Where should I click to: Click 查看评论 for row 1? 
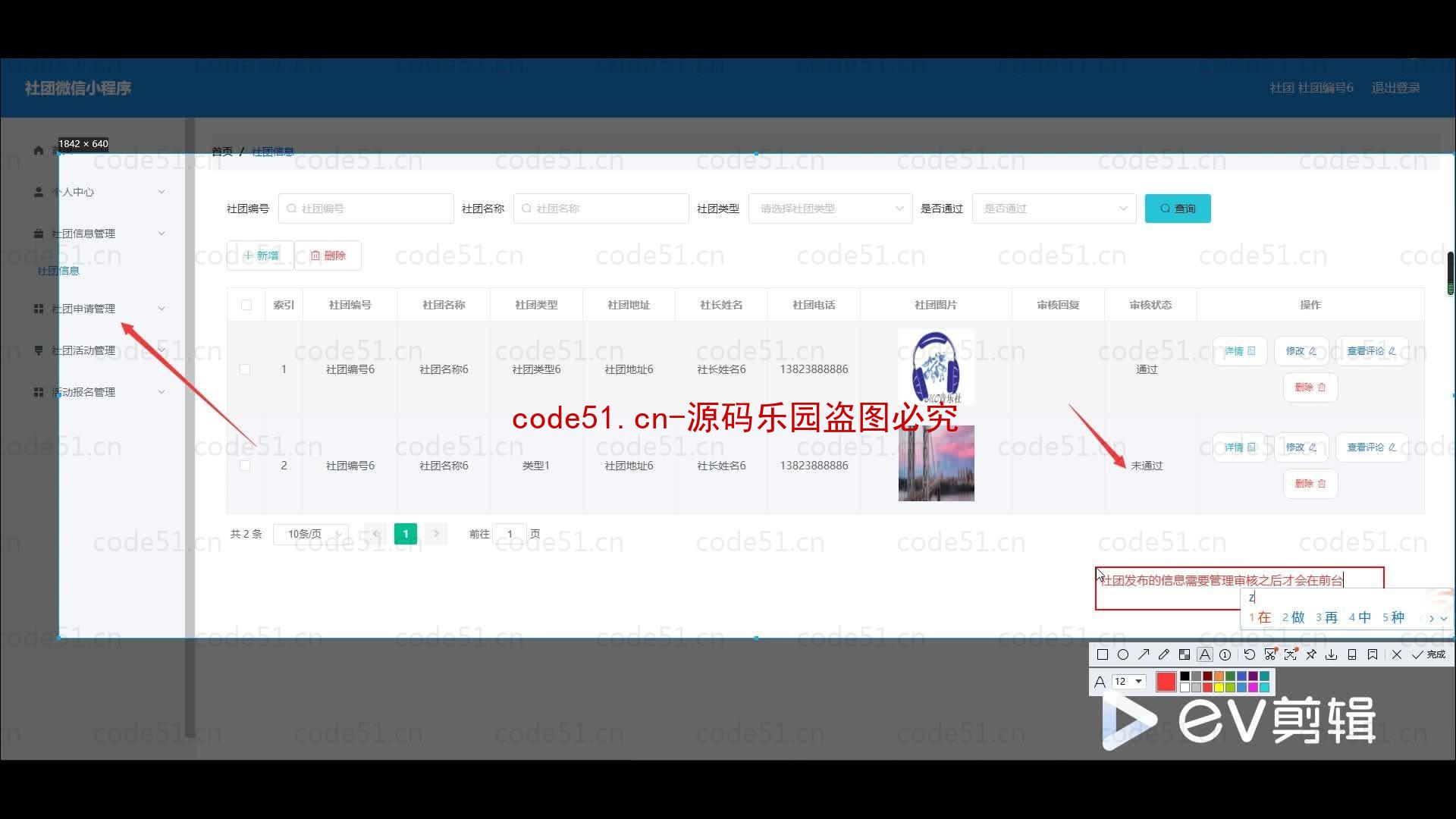tap(1372, 351)
